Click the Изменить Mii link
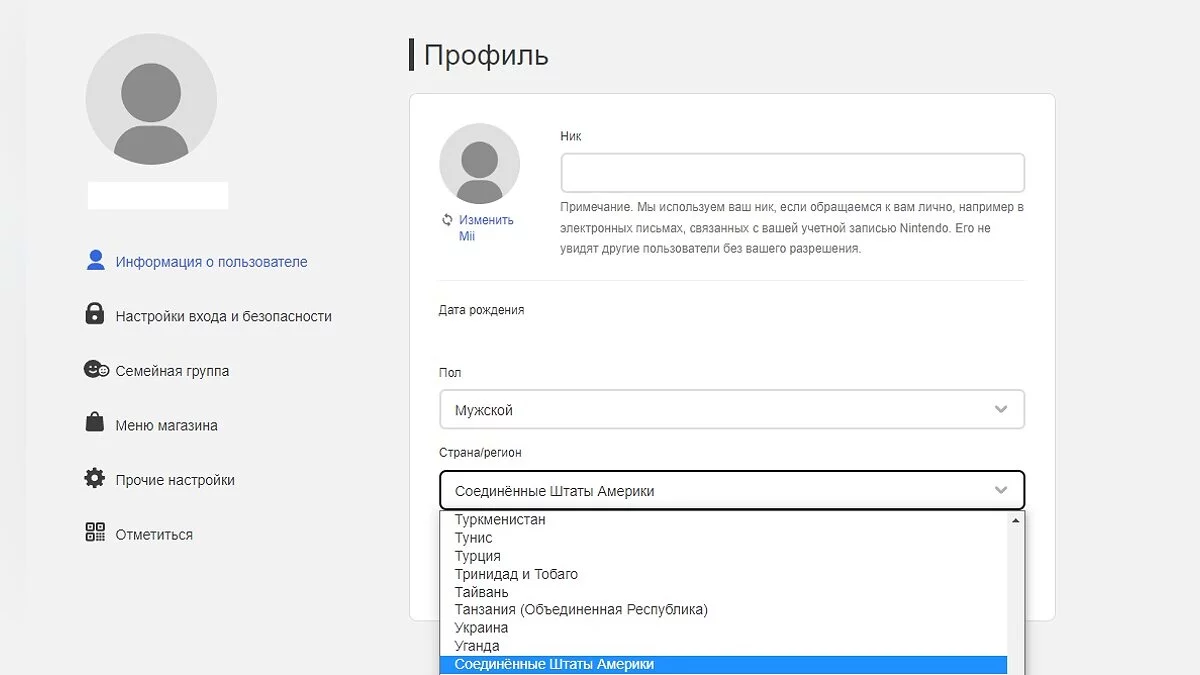The image size is (1200, 675). tap(486, 228)
